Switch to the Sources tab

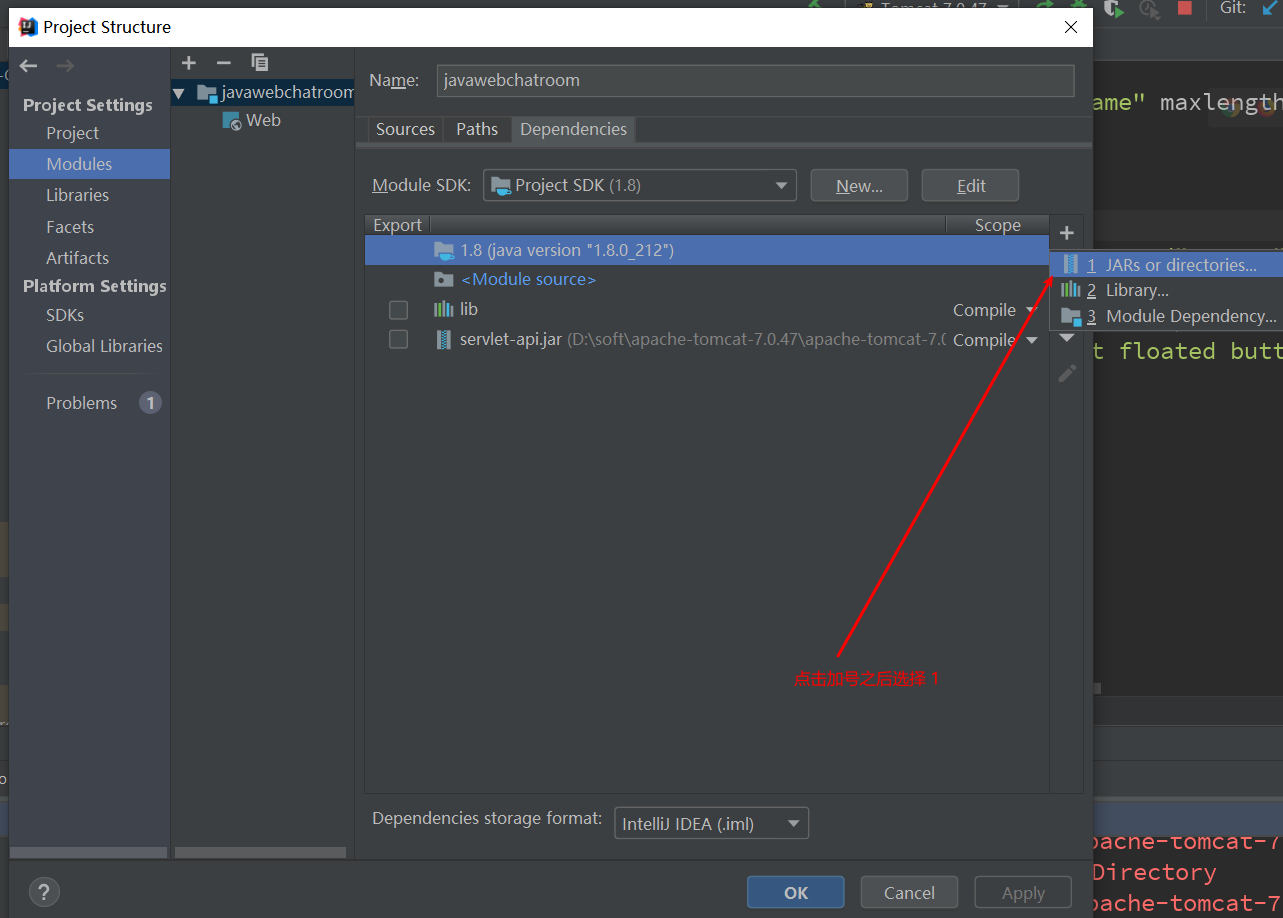pos(405,129)
